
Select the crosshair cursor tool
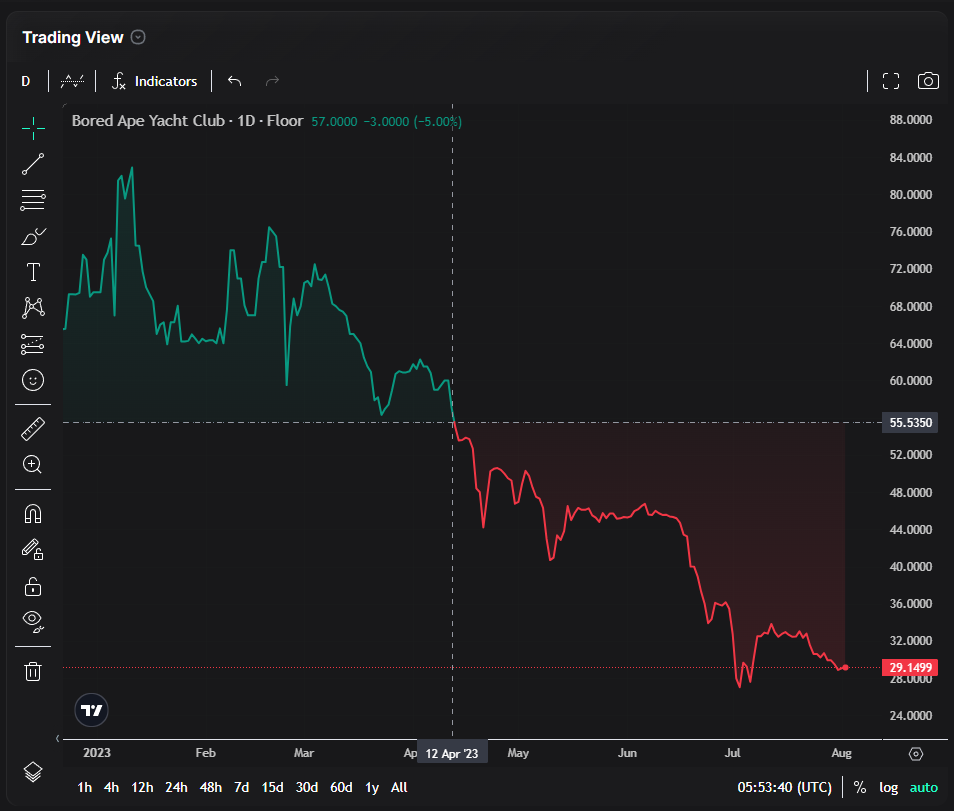[33, 128]
